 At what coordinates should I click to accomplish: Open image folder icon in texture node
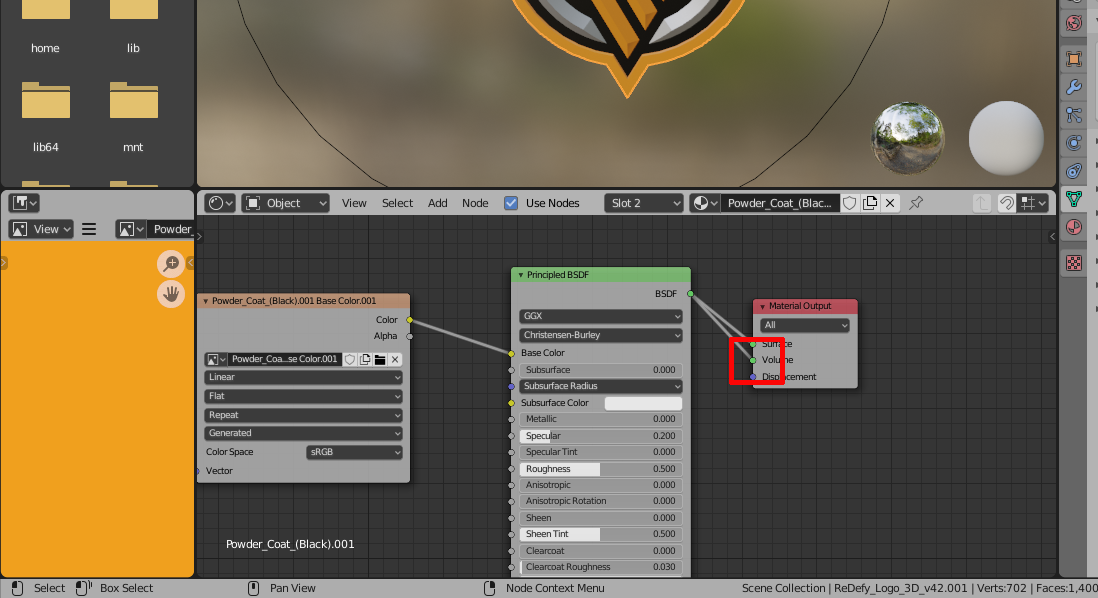tap(380, 359)
